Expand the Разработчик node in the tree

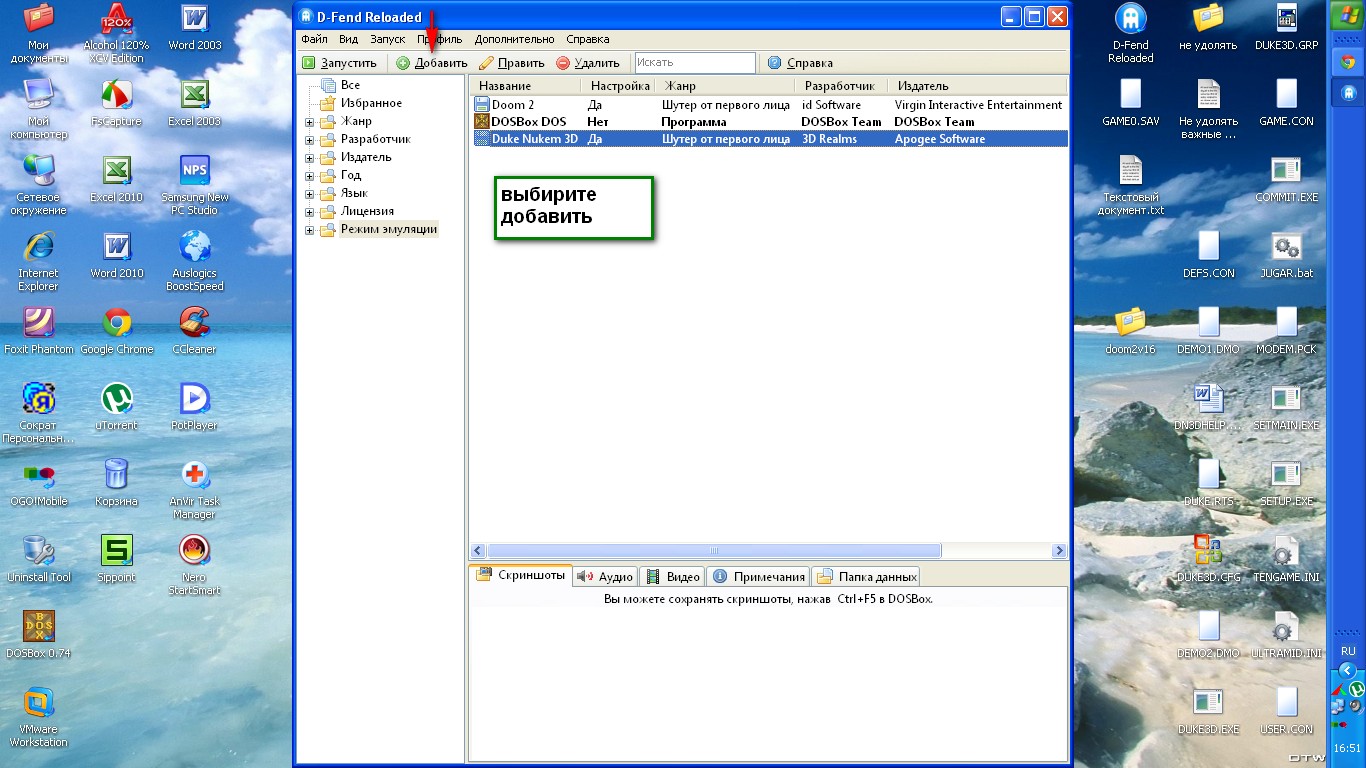pyautogui.click(x=310, y=140)
